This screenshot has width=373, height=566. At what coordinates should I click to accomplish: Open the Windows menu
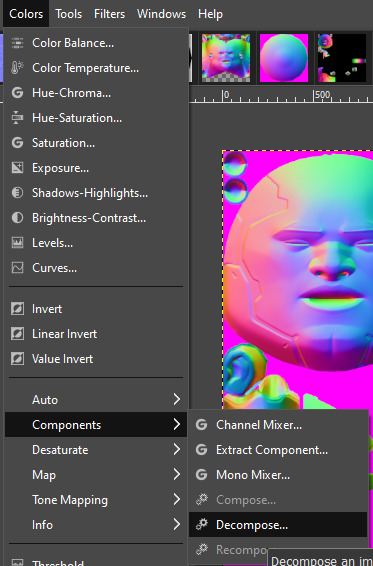point(161,14)
